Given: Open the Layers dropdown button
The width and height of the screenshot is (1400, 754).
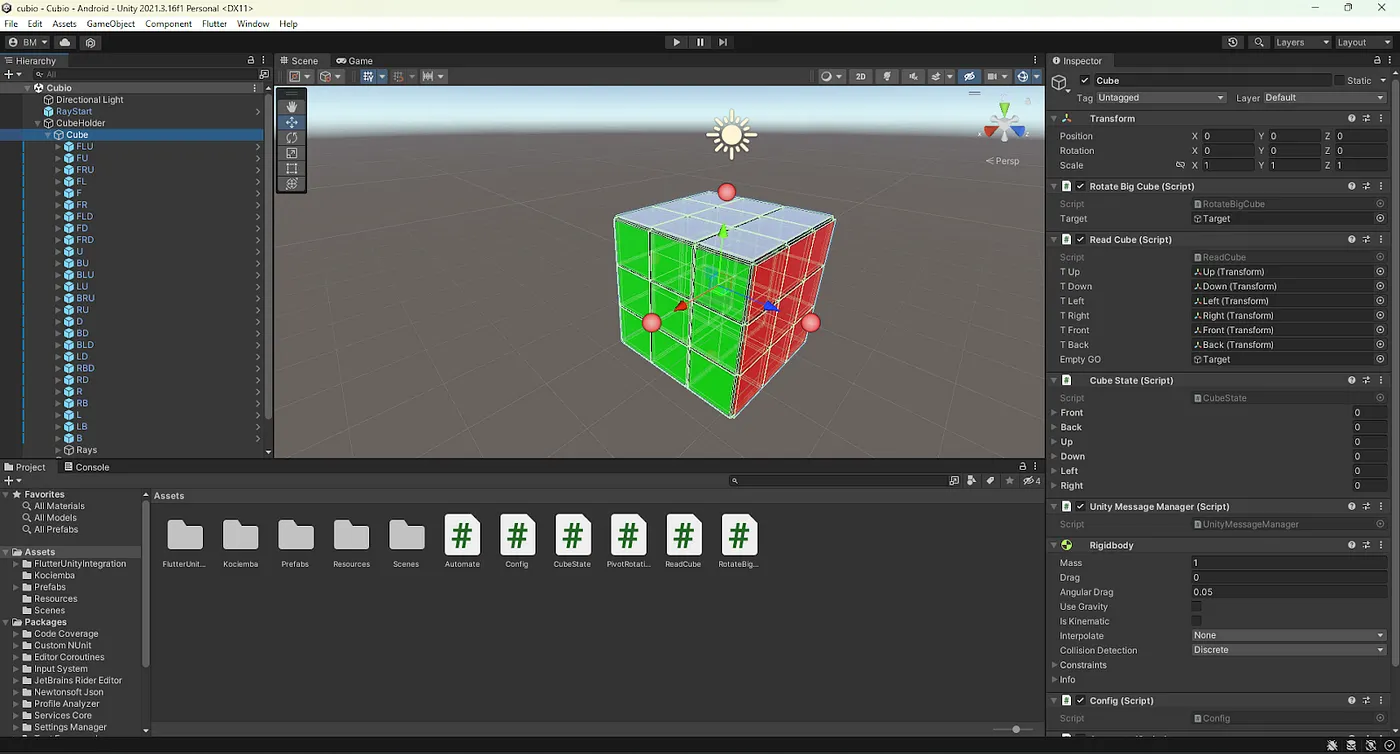Looking at the screenshot, I should tap(1301, 42).
